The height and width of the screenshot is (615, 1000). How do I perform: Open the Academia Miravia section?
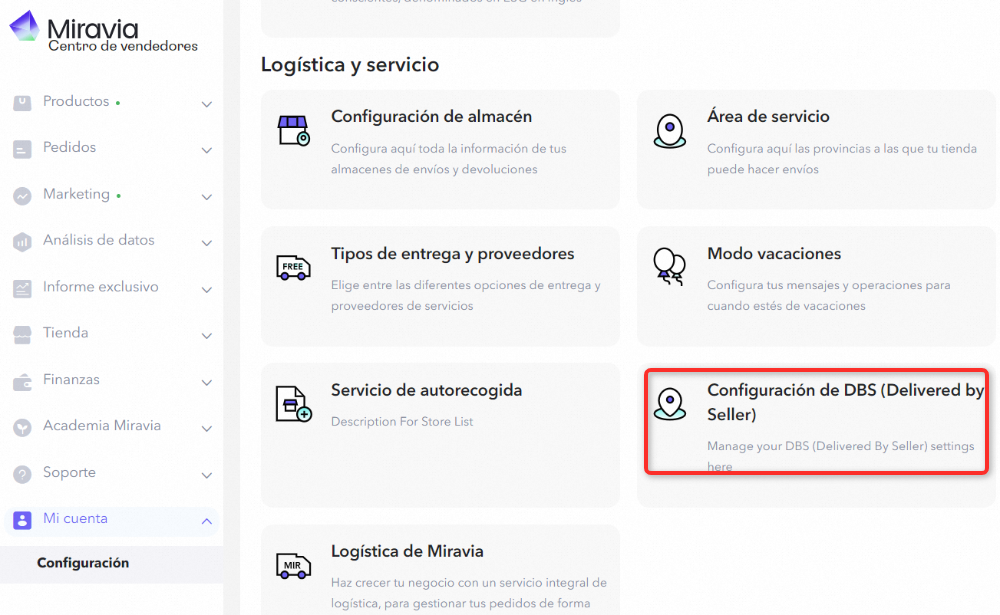[x=102, y=426]
